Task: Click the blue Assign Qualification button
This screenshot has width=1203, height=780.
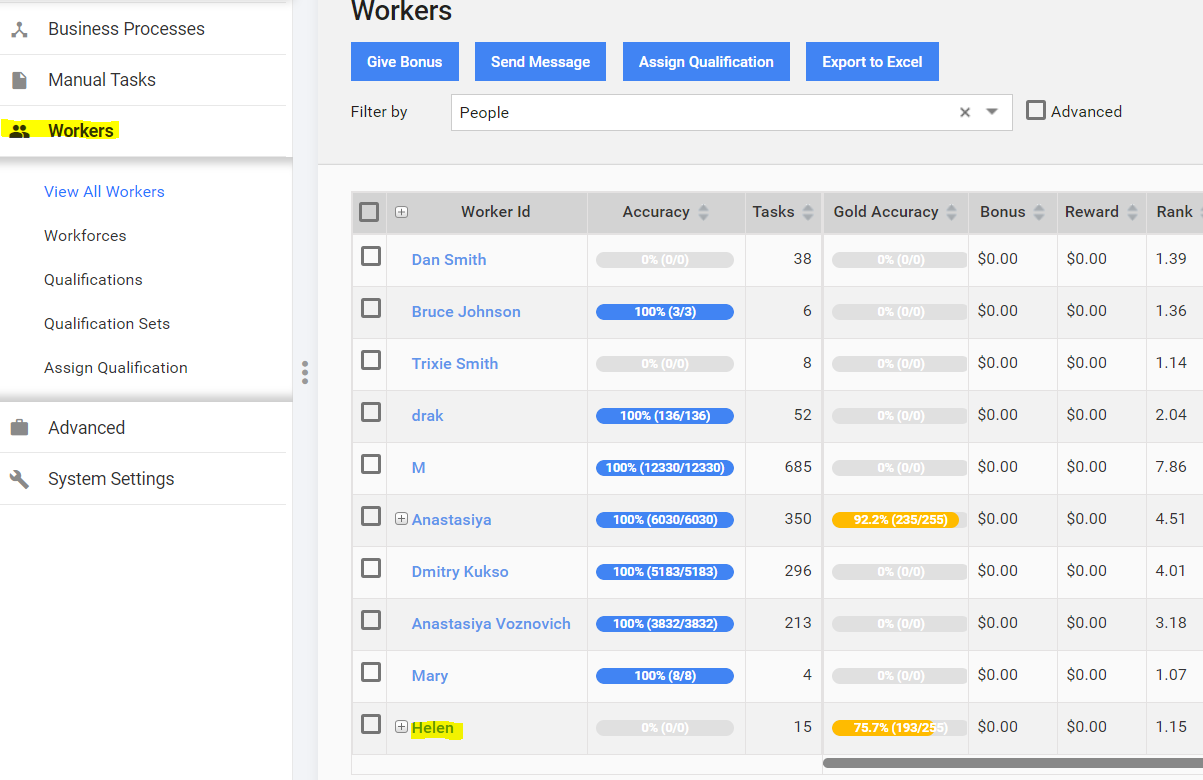Action: [706, 62]
